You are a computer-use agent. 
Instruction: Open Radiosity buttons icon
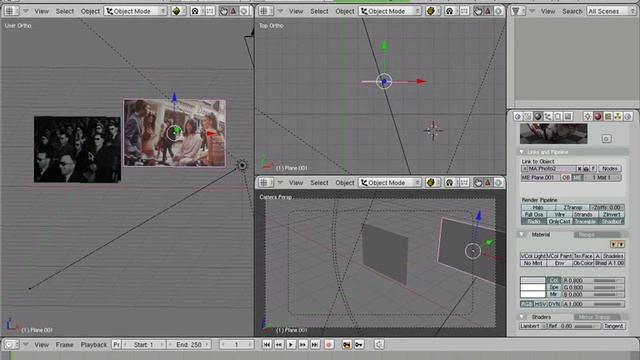(x=618, y=117)
